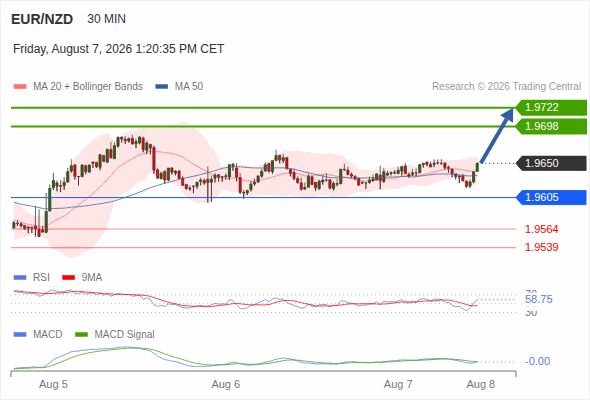
Task: Click the MA 50 blue legend swatch
Action: pos(162,87)
